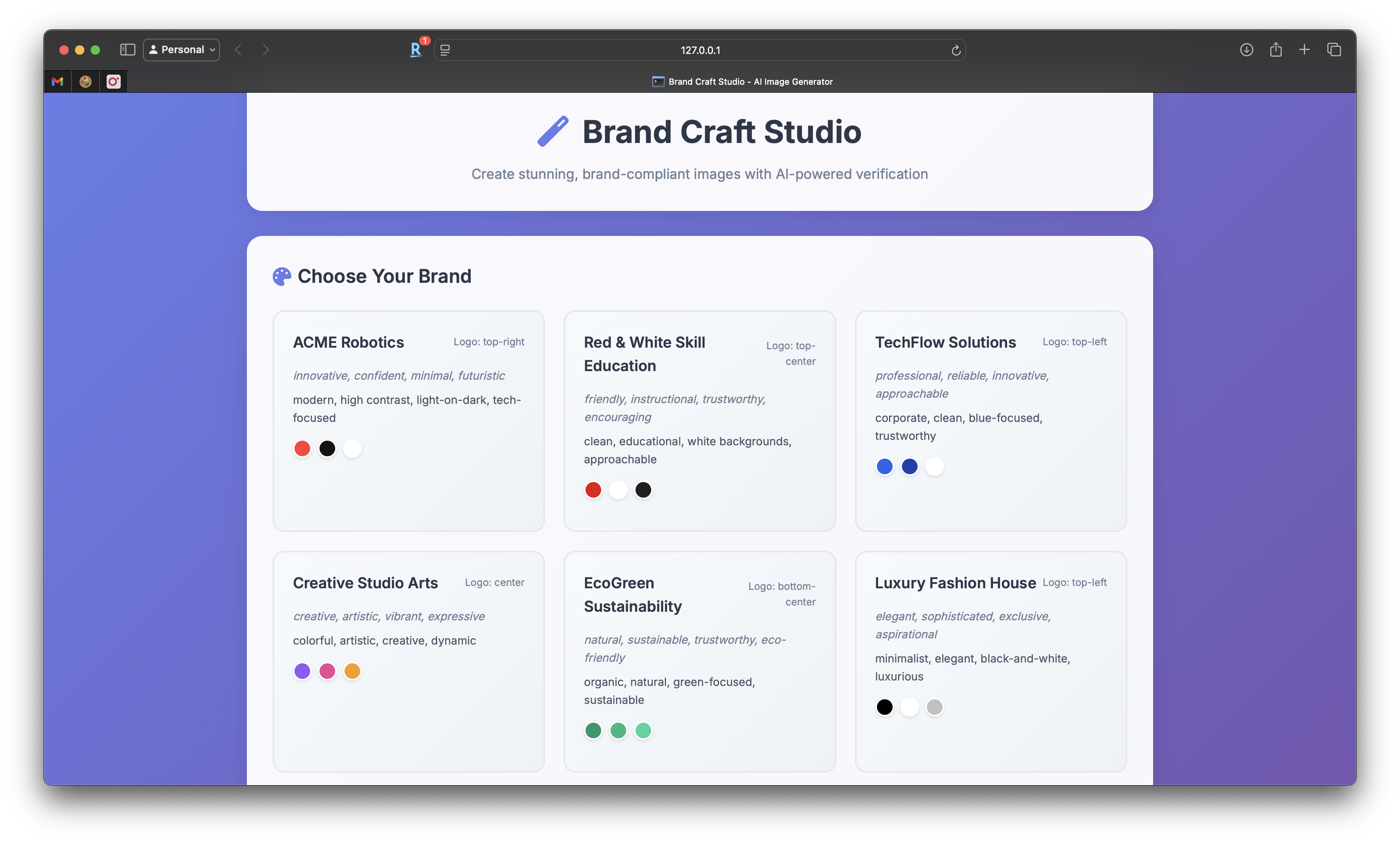The image size is (1400, 843).
Task: Click the back navigation arrow
Action: tap(238, 50)
